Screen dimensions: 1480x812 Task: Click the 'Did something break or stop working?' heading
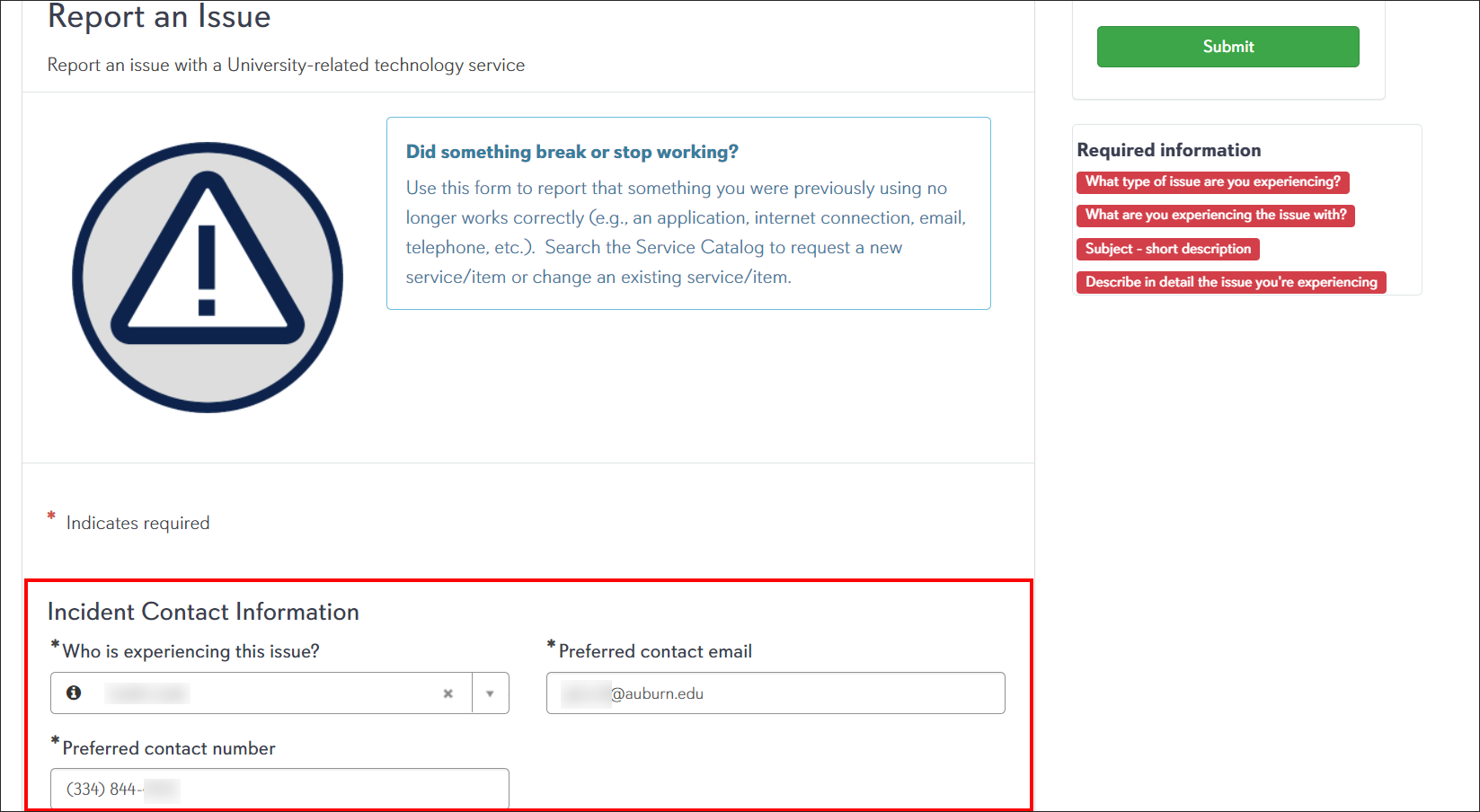pyautogui.click(x=572, y=152)
